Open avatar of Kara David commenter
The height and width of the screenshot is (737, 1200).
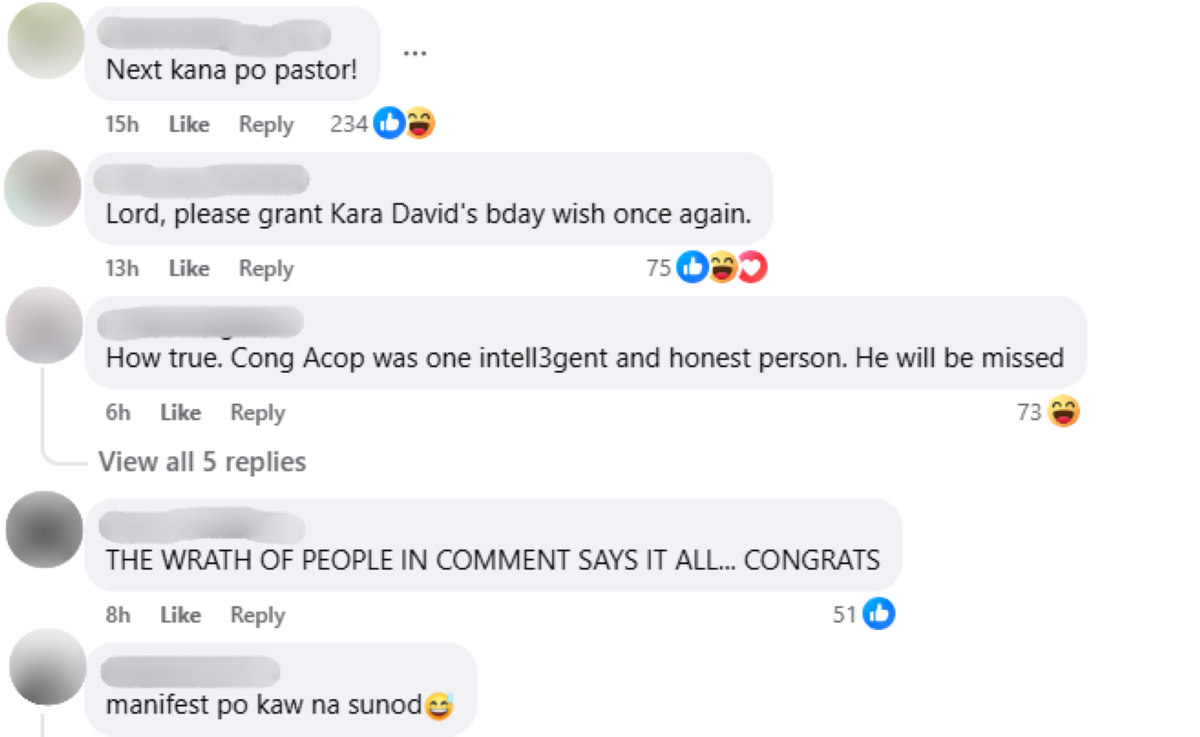42,188
